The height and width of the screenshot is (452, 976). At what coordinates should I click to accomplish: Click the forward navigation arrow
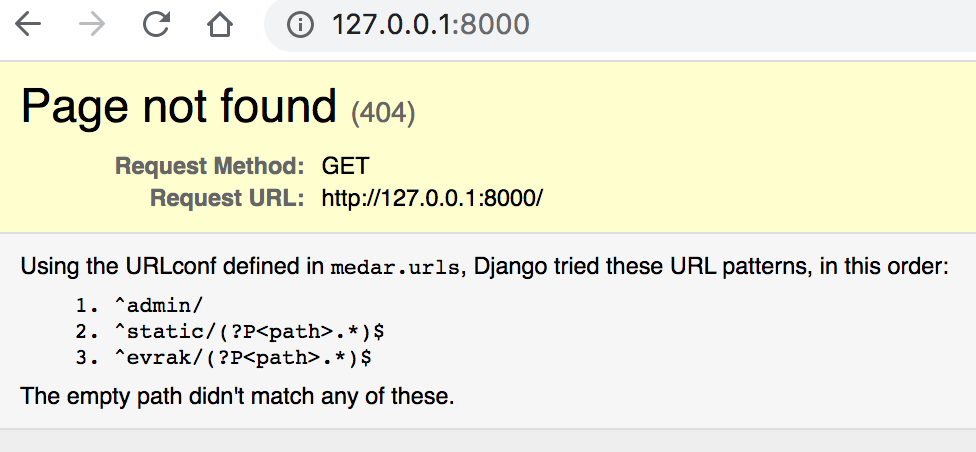tap(92, 24)
